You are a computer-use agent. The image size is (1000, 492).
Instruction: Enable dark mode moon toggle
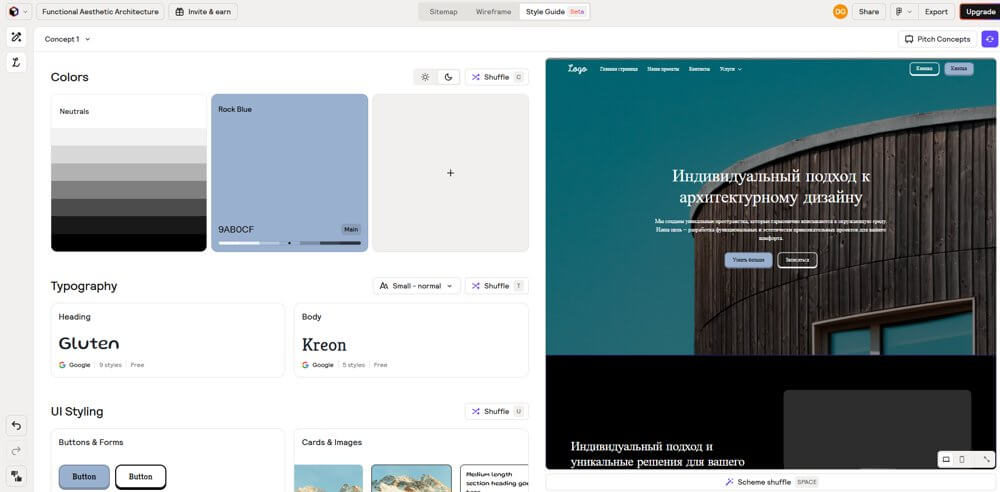pos(448,77)
